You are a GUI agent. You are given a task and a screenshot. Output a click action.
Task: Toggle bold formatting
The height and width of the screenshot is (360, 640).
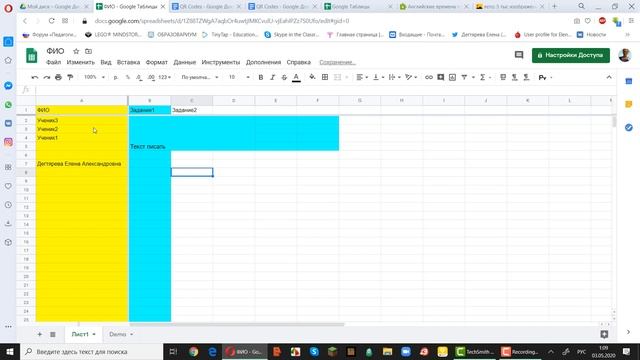[x=260, y=77]
